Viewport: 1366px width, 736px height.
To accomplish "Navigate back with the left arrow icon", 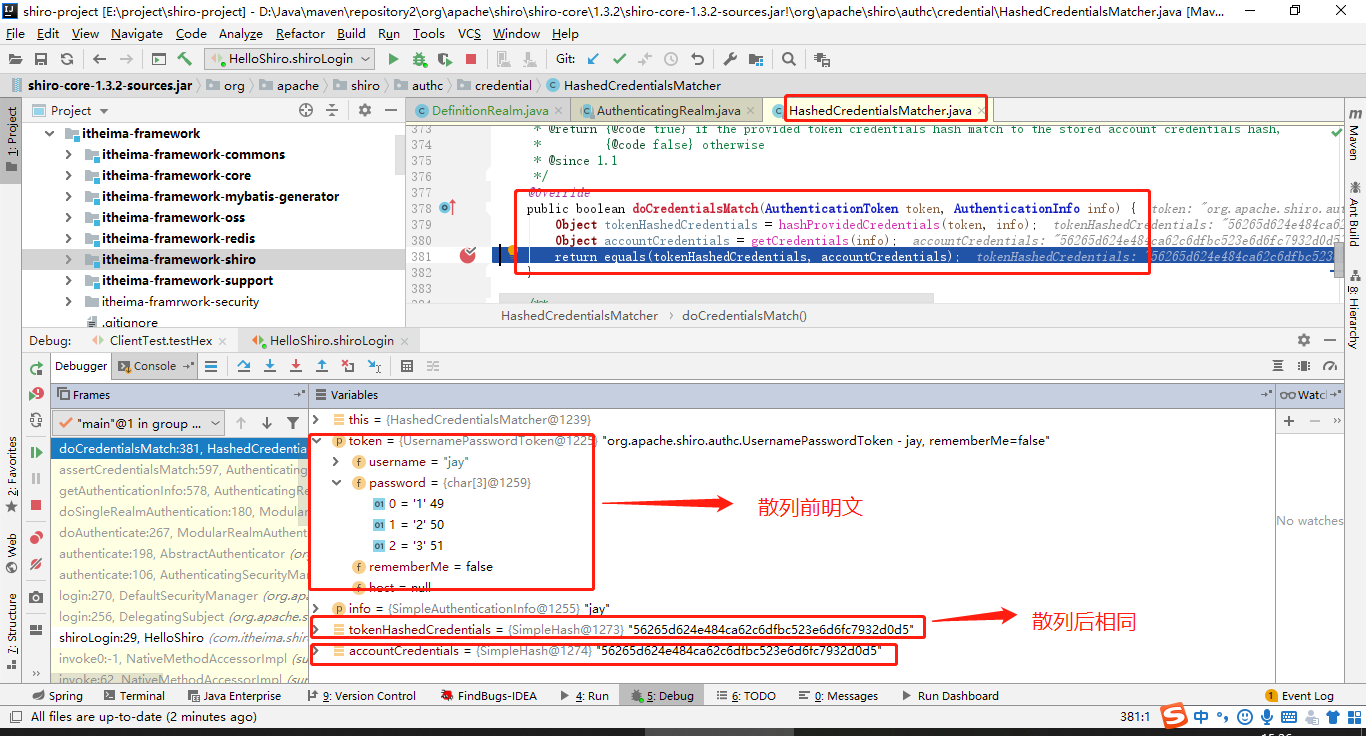I will tap(99, 59).
